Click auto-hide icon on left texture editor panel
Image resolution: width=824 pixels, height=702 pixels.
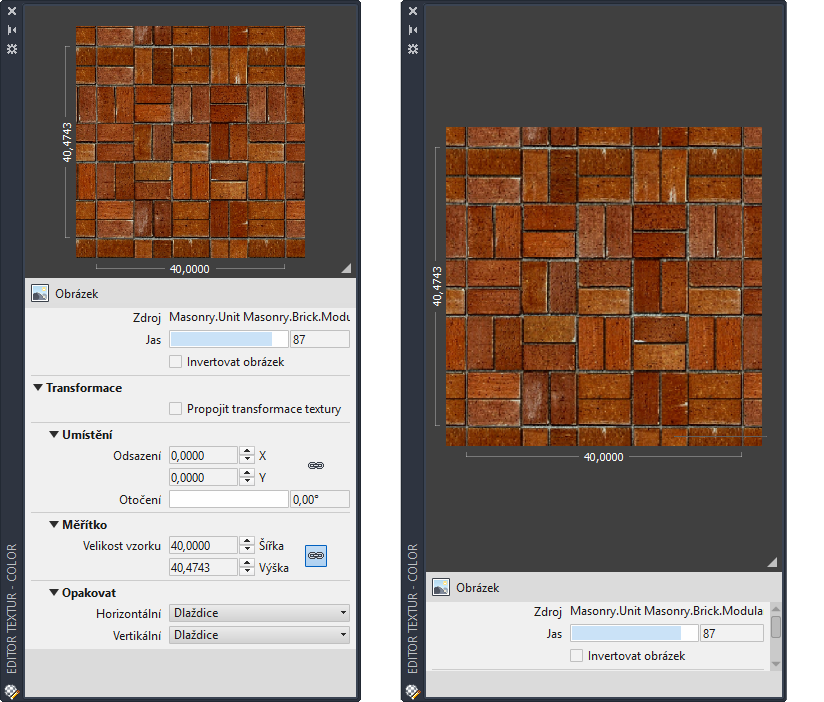coord(11,30)
